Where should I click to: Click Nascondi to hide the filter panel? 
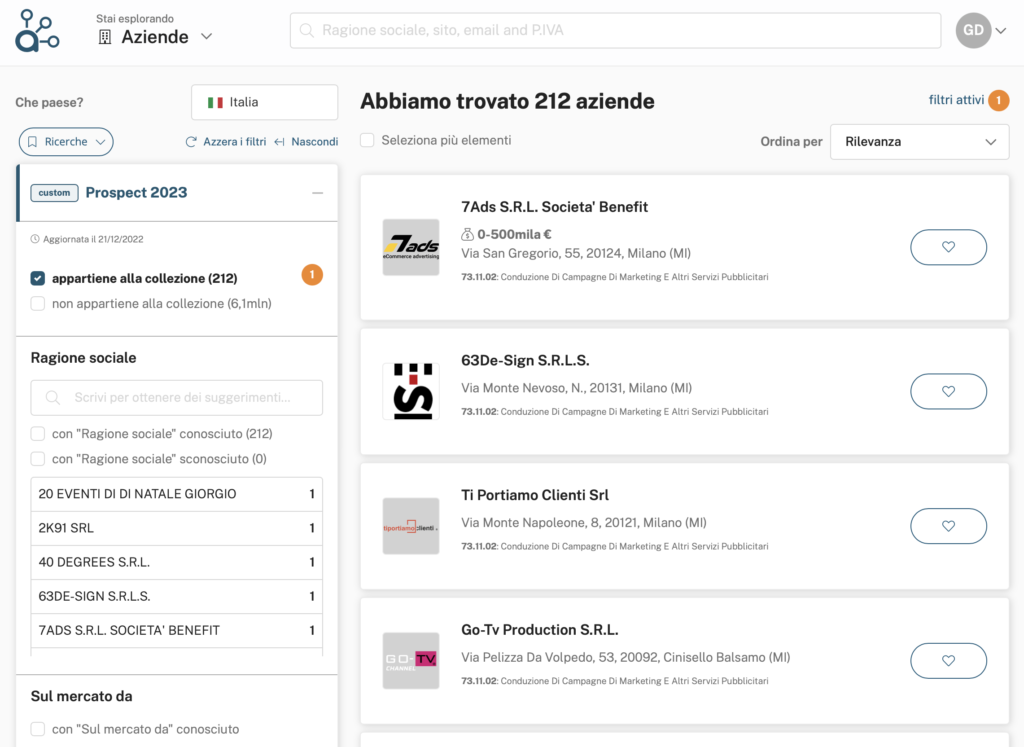click(x=306, y=142)
